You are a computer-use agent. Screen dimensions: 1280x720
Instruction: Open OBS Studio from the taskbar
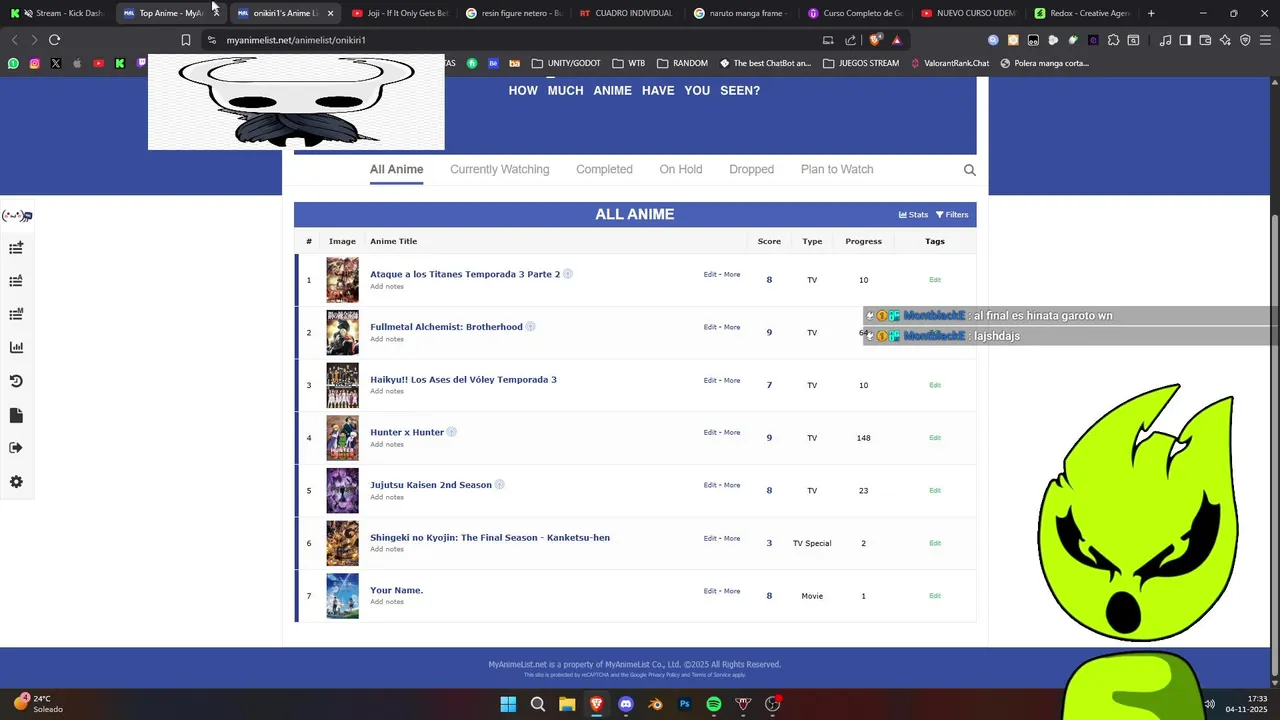[x=773, y=704]
